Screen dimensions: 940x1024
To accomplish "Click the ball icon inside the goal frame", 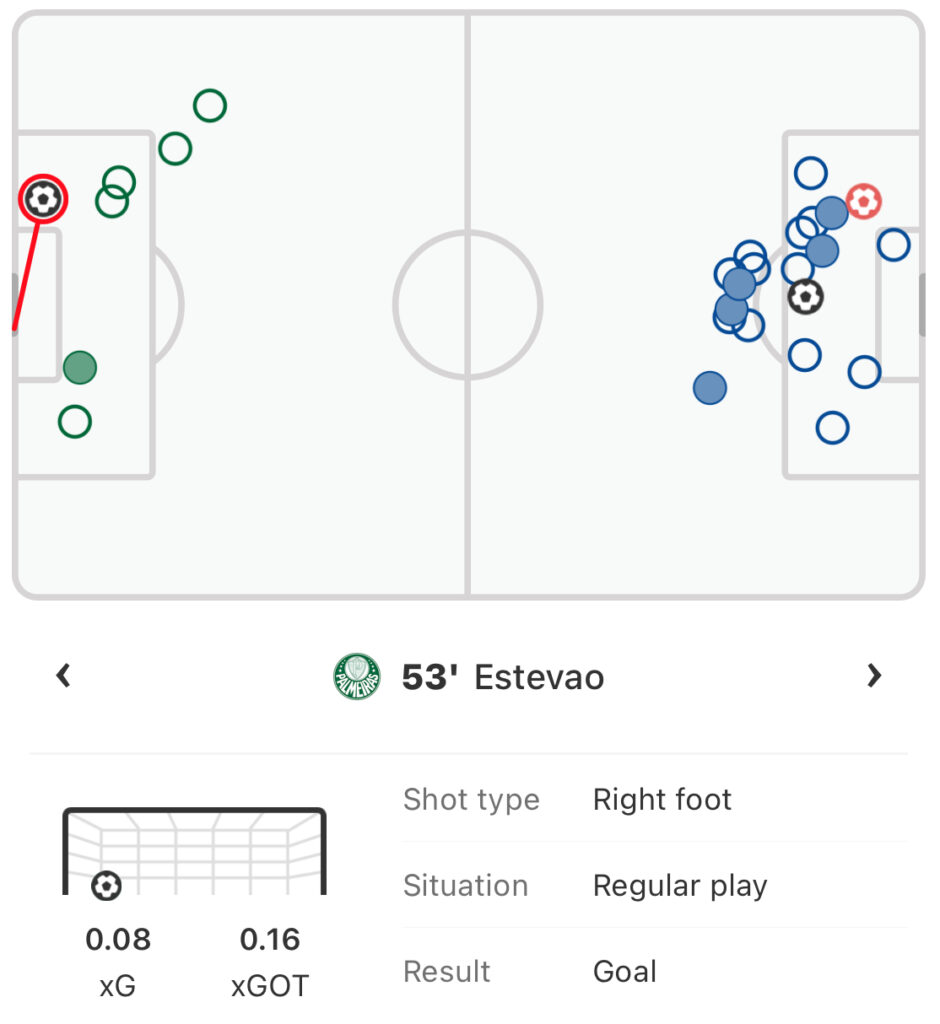I will tap(106, 886).
